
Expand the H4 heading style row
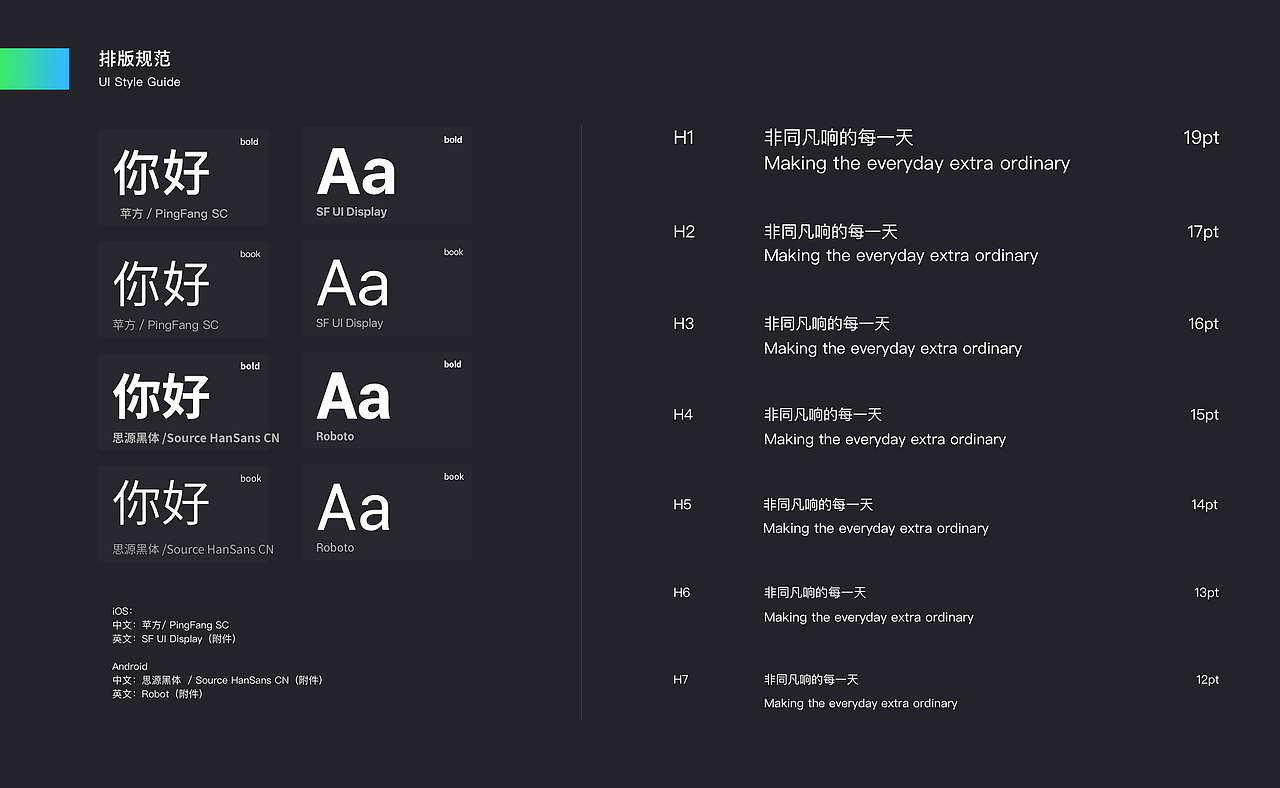click(683, 414)
